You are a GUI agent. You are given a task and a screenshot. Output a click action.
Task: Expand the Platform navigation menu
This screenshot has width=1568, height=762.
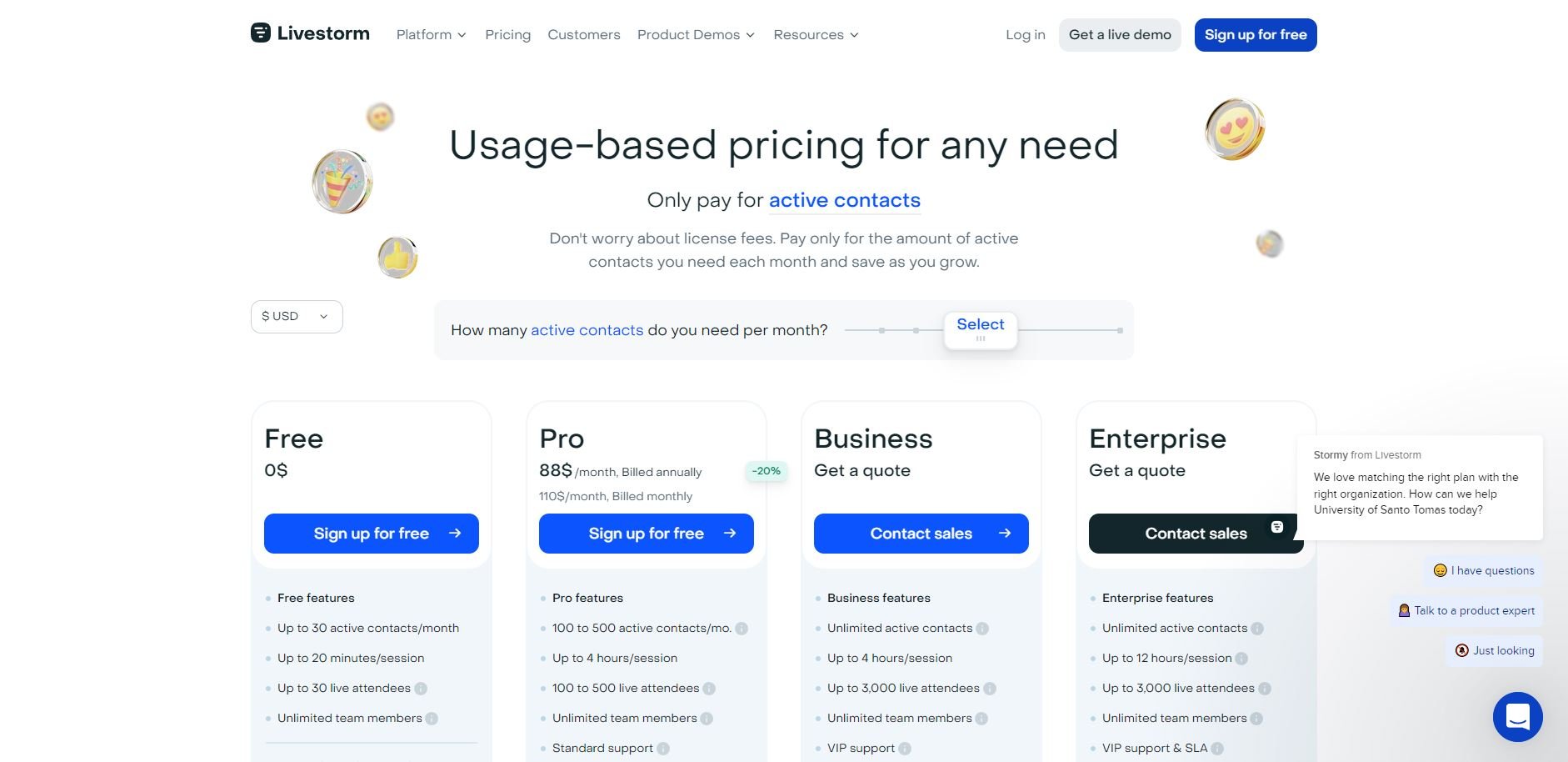coord(431,35)
